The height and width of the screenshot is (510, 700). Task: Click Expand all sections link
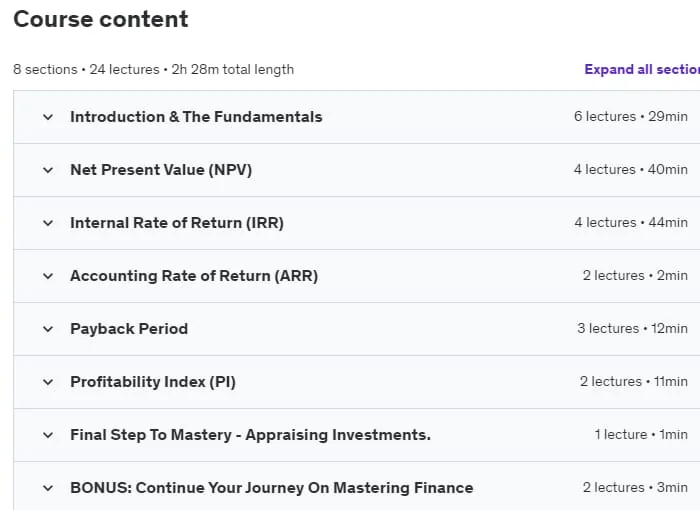(x=642, y=69)
